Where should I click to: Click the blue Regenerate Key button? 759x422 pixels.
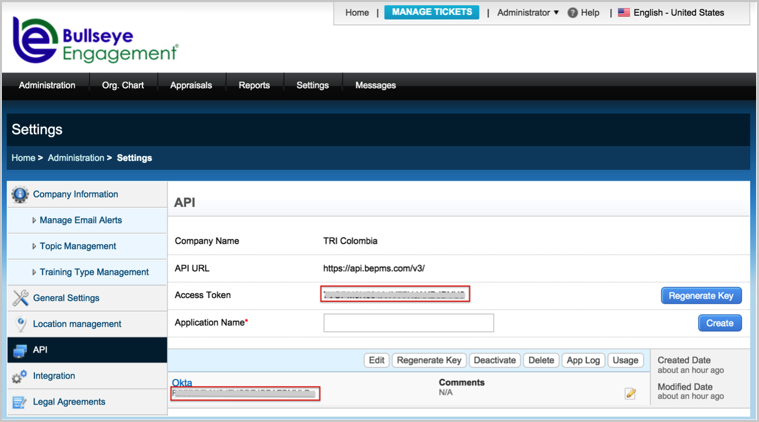pos(700,295)
